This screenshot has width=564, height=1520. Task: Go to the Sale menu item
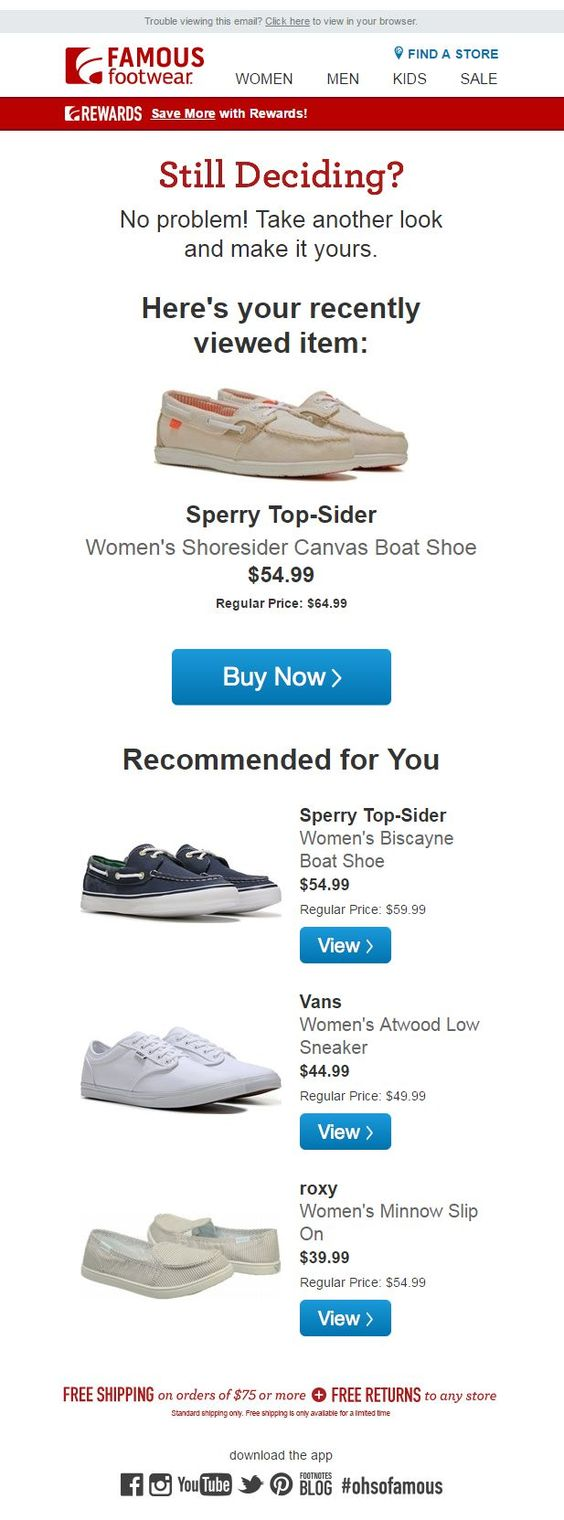(x=479, y=79)
